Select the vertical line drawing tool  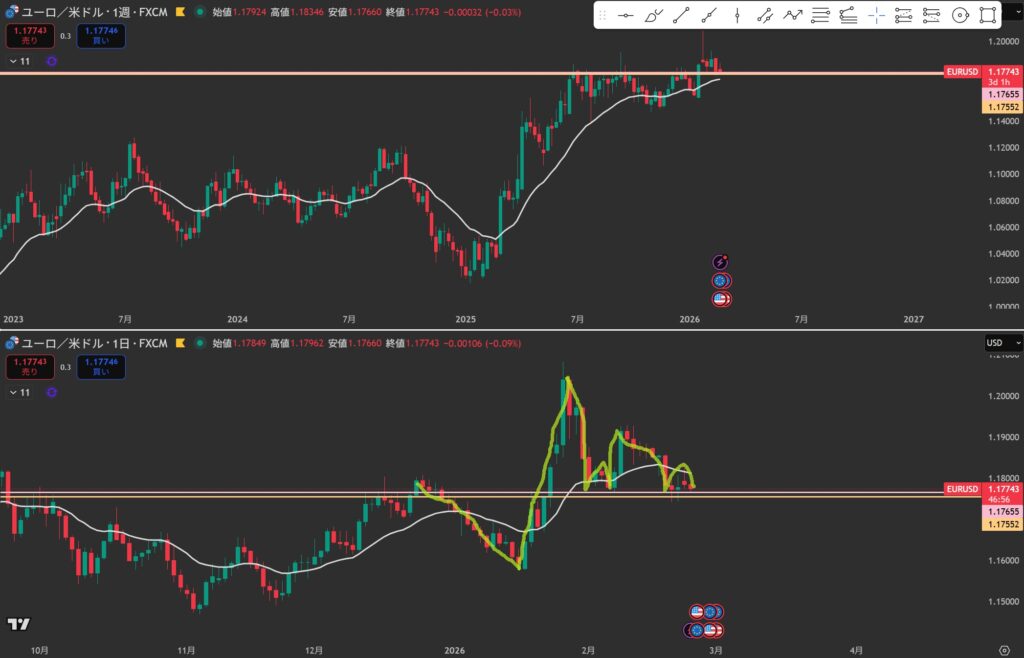coord(737,15)
